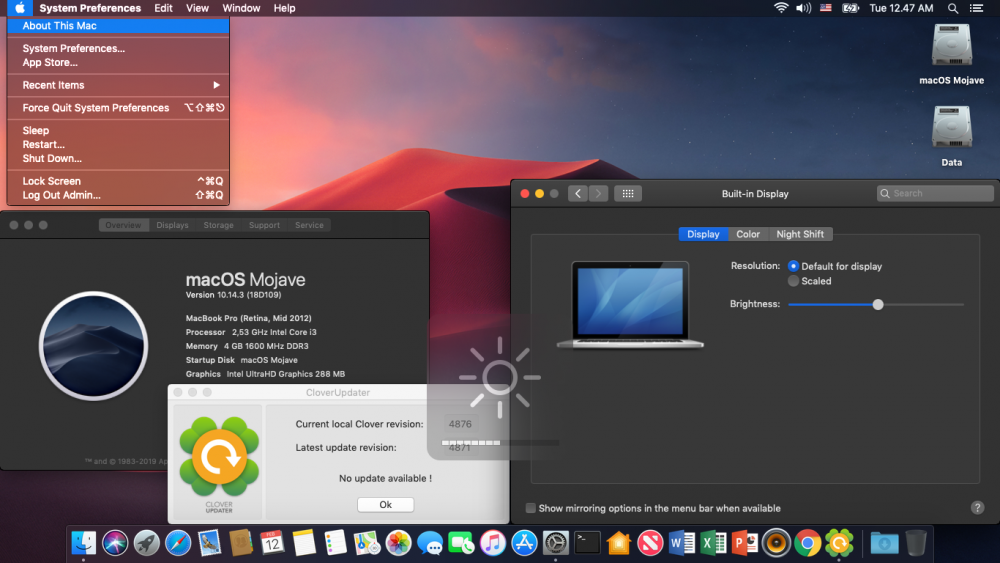Image resolution: width=1000 pixels, height=563 pixels.
Task: Open Notes app in Dock
Action: click(304, 543)
